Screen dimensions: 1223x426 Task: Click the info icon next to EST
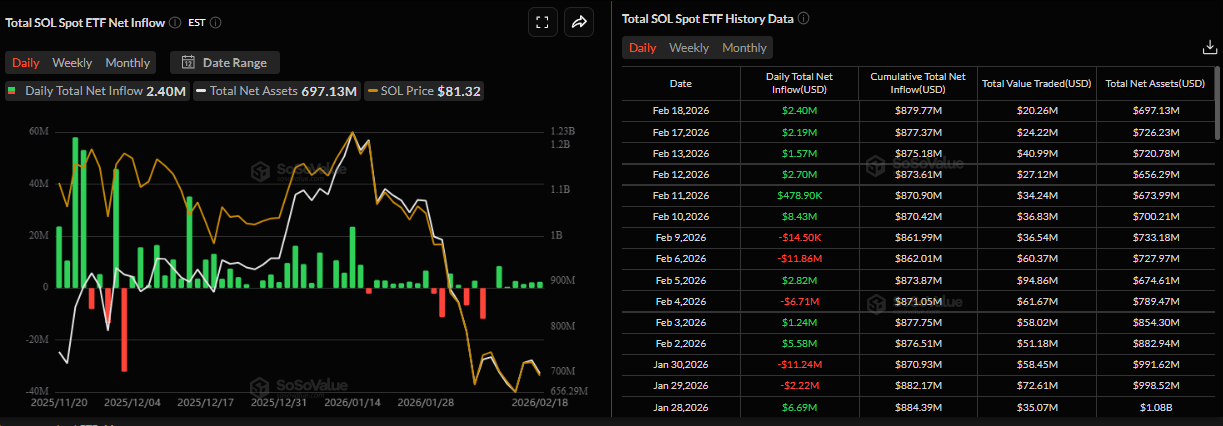(x=216, y=22)
